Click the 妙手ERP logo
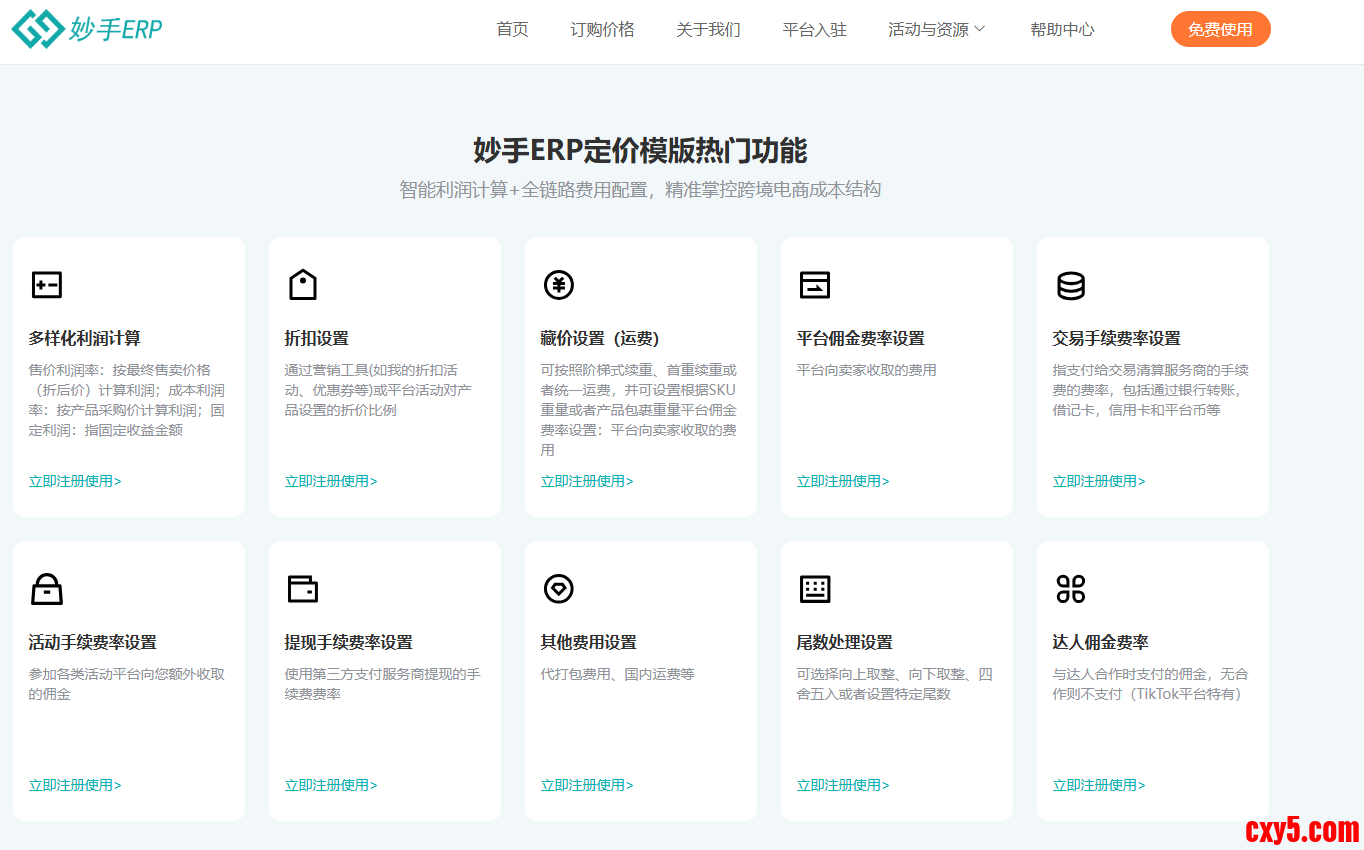Screen dimensions: 1364x850 point(87,29)
